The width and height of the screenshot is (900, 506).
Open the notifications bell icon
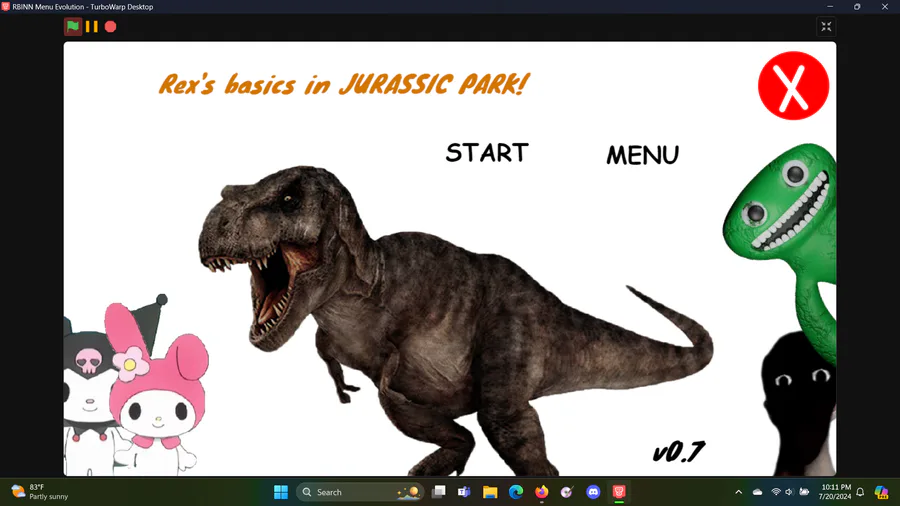coord(860,492)
